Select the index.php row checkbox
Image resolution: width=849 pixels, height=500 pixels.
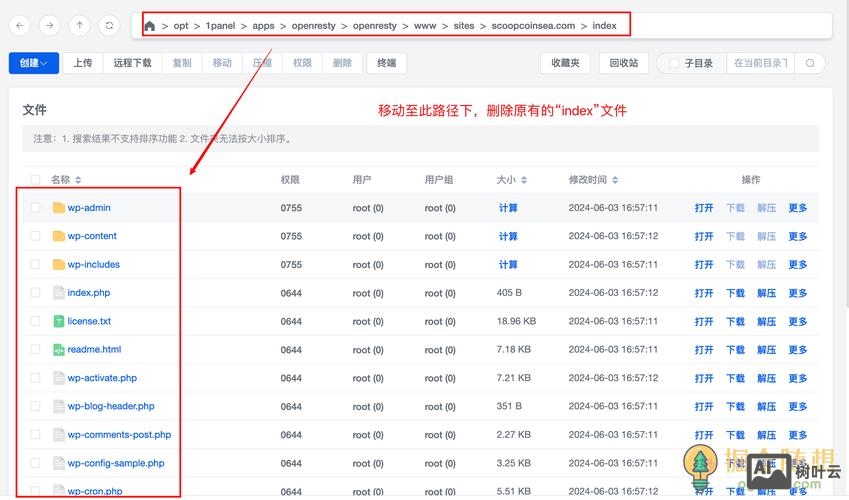(x=35, y=293)
